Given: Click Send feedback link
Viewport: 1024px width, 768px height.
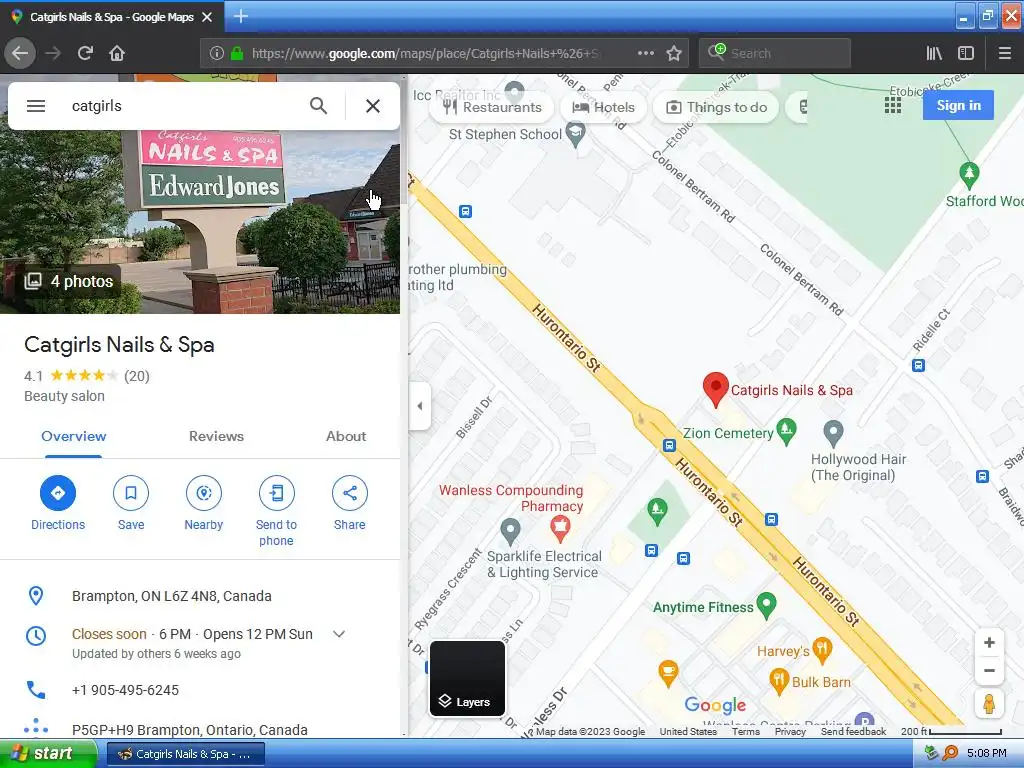Looking at the screenshot, I should pos(853,731).
